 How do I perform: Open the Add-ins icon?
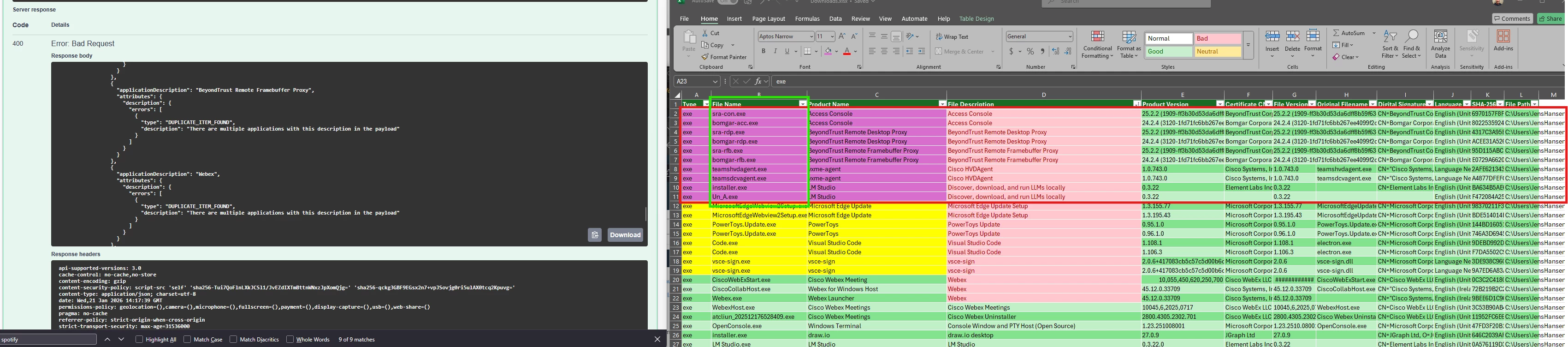point(1503,36)
